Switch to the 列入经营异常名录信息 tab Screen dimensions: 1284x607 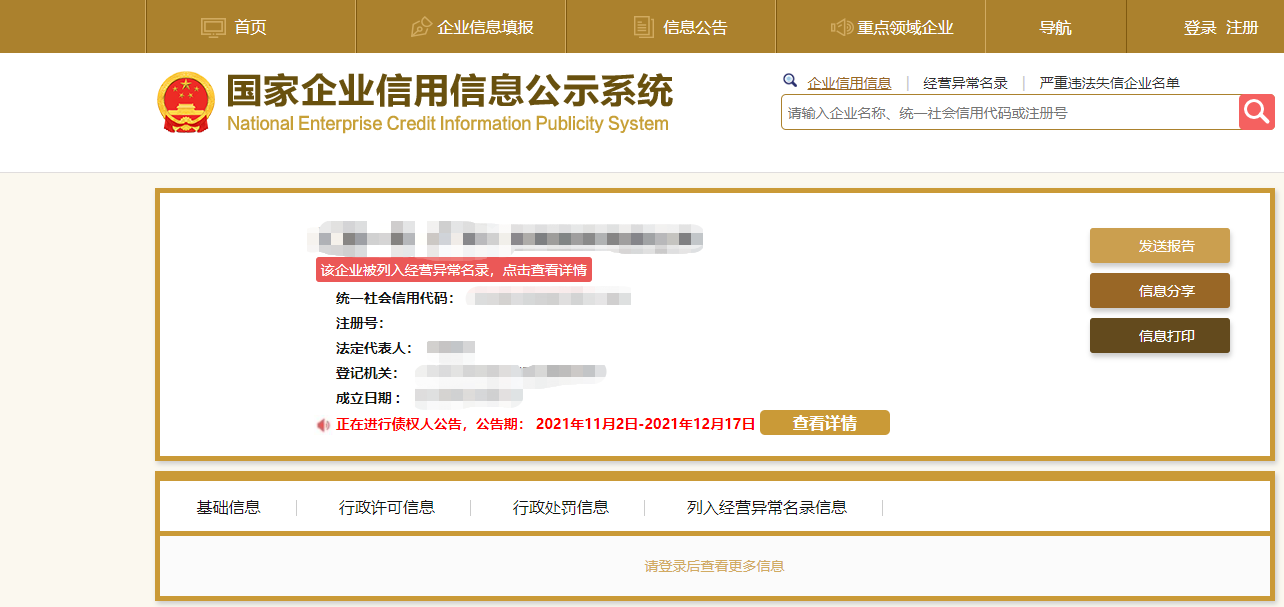(x=767, y=507)
